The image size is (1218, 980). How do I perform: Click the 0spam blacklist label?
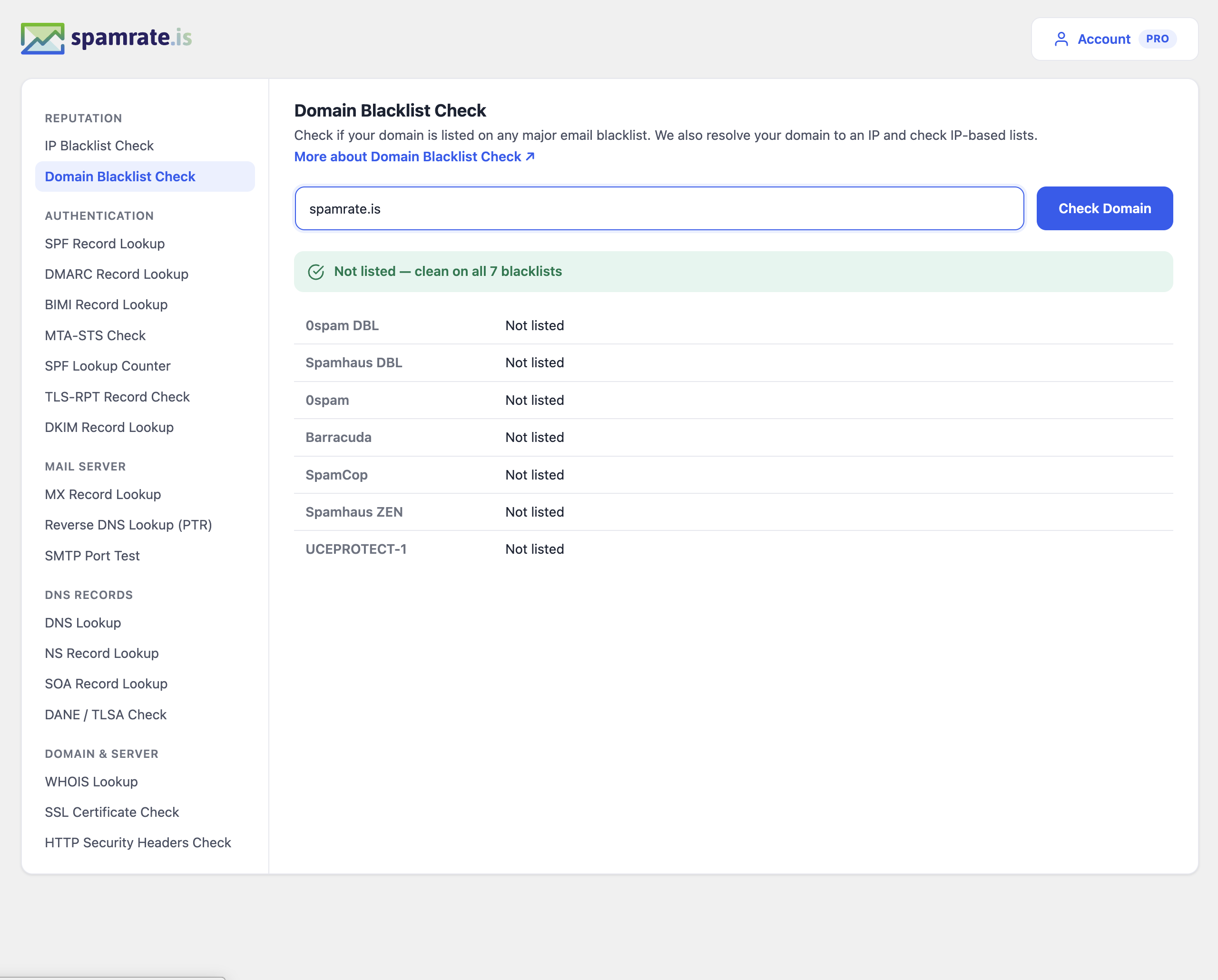327,400
